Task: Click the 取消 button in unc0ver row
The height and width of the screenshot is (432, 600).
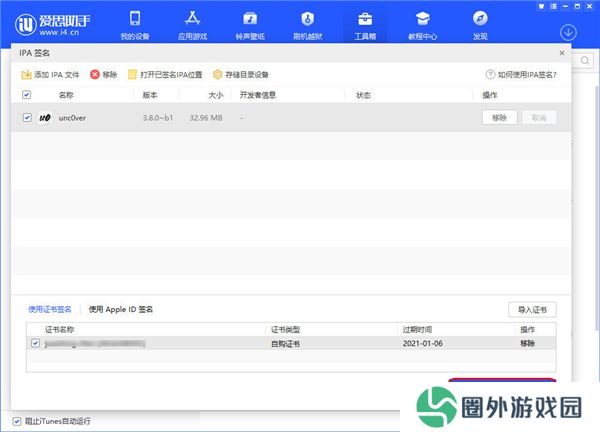Action: pyautogui.click(x=539, y=117)
